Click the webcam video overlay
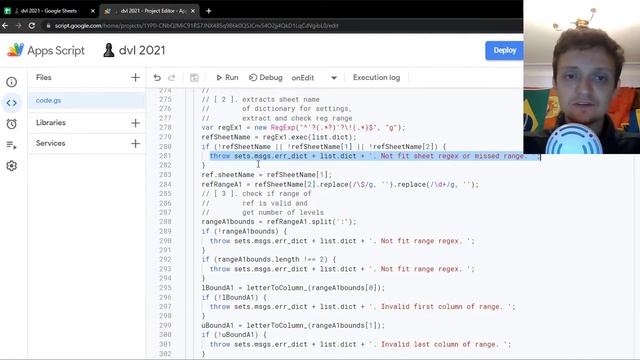This screenshot has width=640, height=360. click(x=582, y=77)
